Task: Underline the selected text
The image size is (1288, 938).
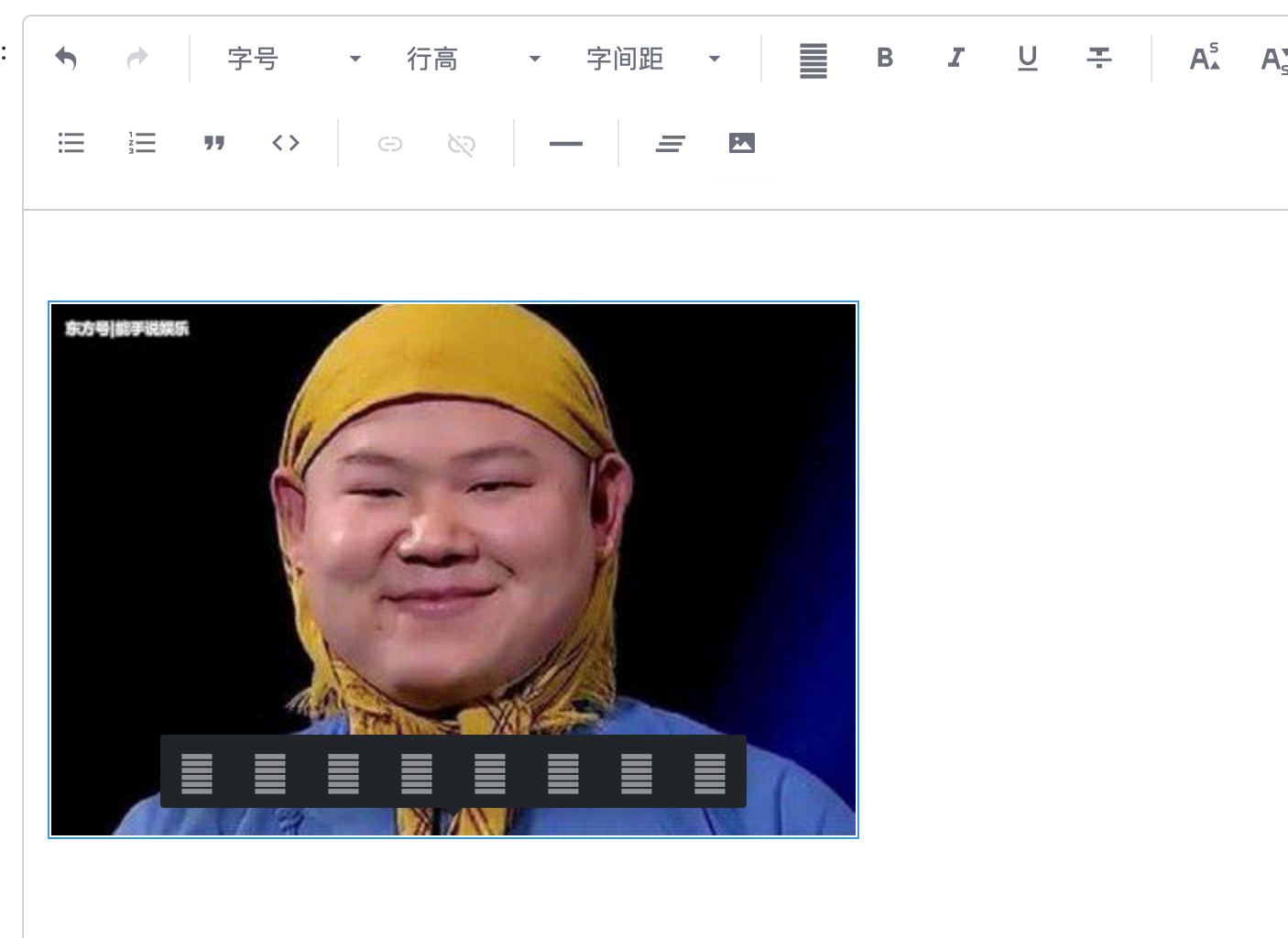Action: (1027, 58)
